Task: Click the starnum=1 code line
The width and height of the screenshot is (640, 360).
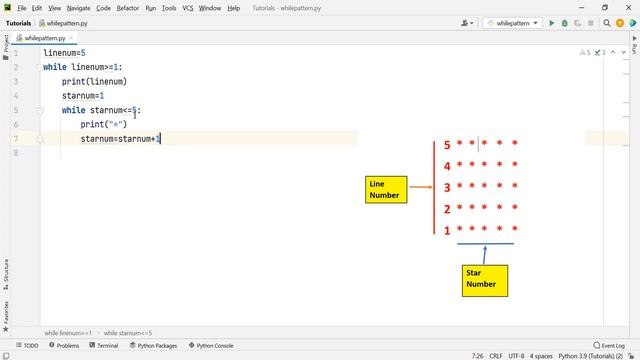Action: 83,96
